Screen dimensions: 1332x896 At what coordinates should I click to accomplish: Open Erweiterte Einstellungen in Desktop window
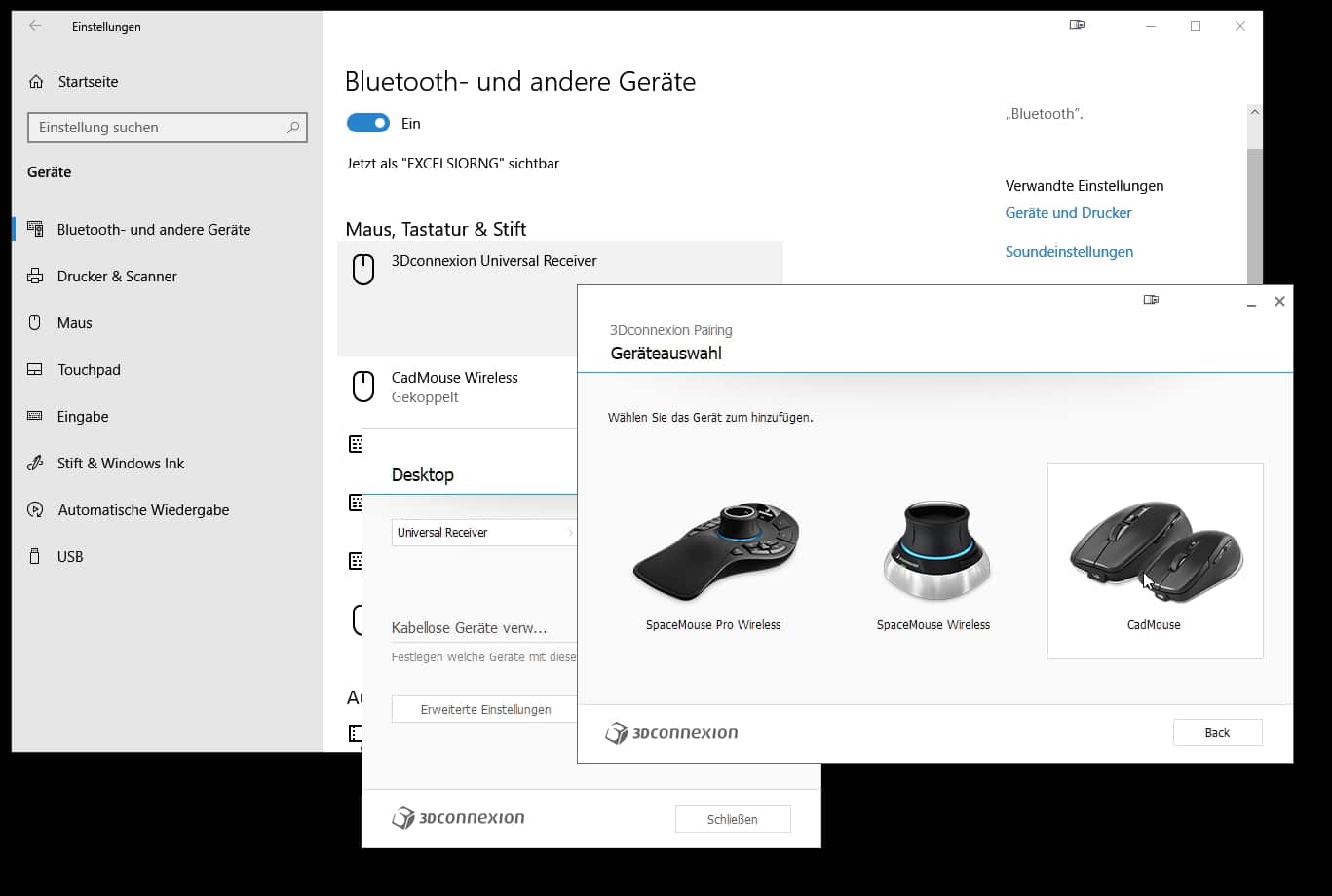[x=485, y=709]
